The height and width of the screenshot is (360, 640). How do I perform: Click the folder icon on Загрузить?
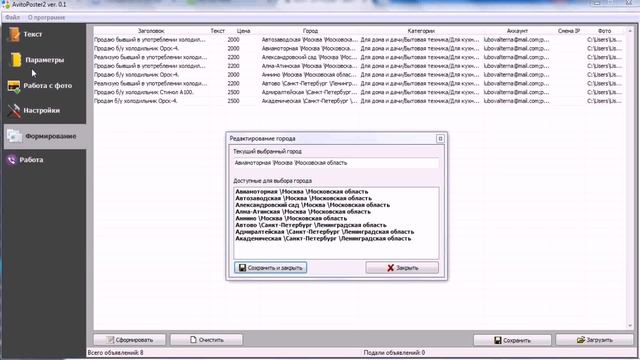coord(581,340)
